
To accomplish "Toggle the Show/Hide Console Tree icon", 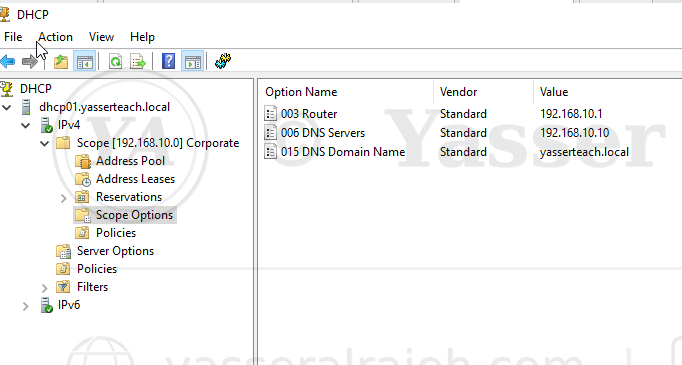I will (84, 62).
